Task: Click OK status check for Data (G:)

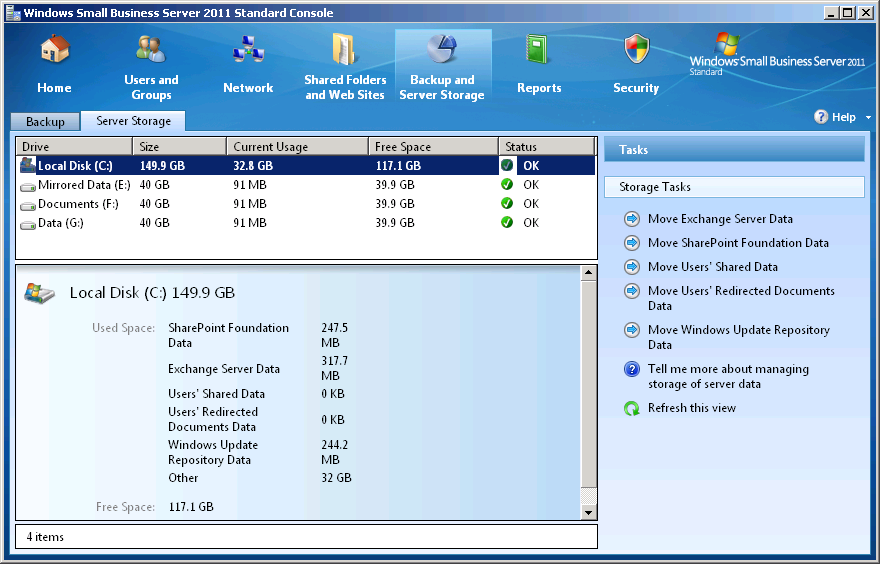Action: [507, 222]
